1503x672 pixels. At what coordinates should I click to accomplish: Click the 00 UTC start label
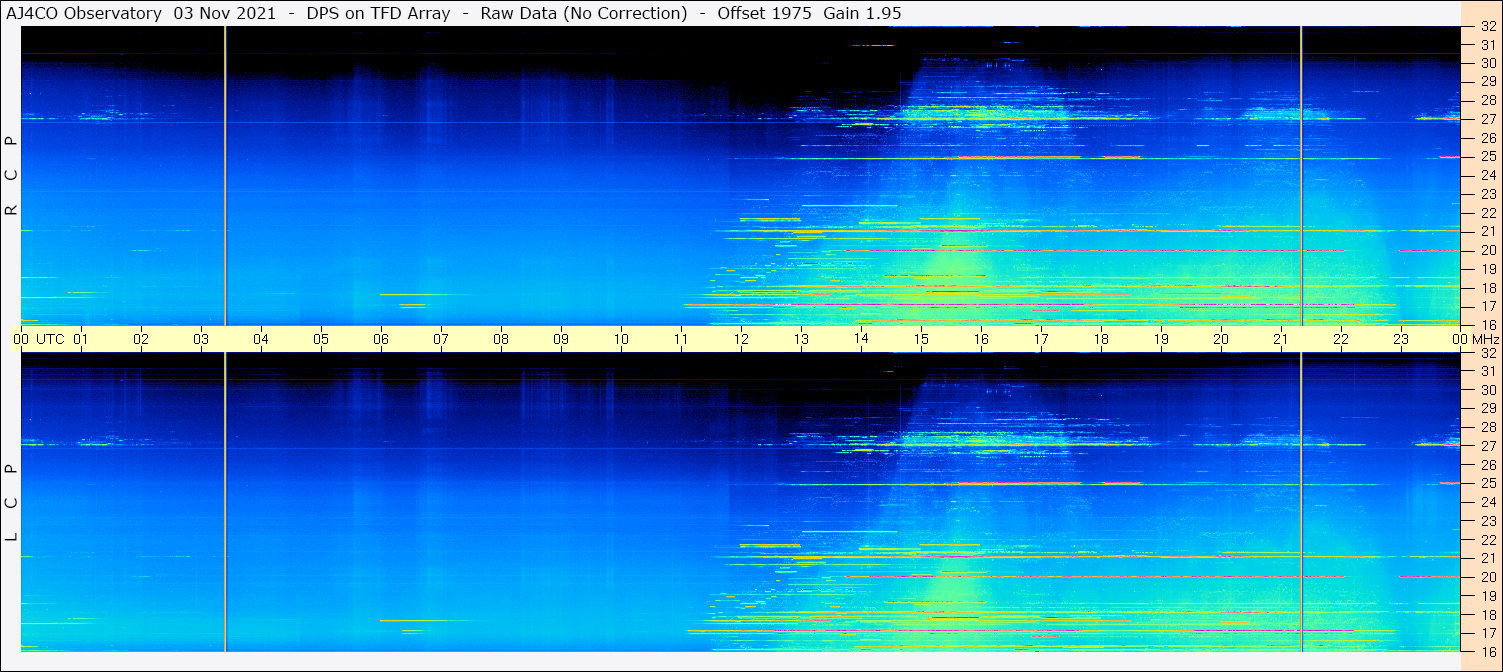click(39, 339)
